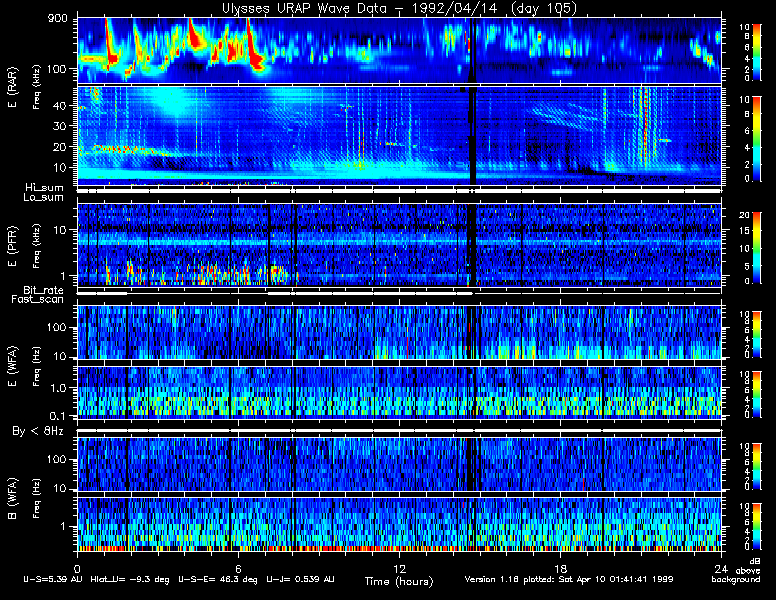Click the E WFA 10-100 Hz spectrogram

coord(399,332)
